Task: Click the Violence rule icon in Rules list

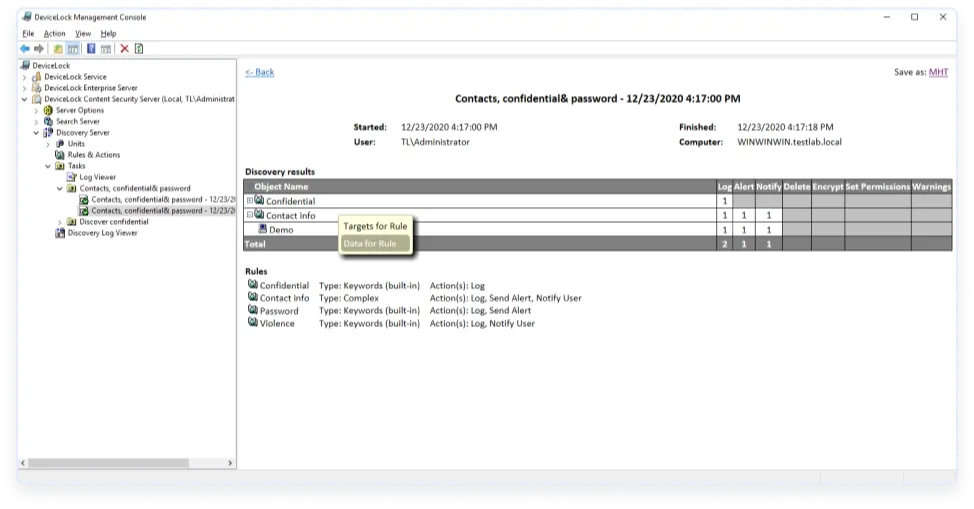Action: tap(253, 323)
